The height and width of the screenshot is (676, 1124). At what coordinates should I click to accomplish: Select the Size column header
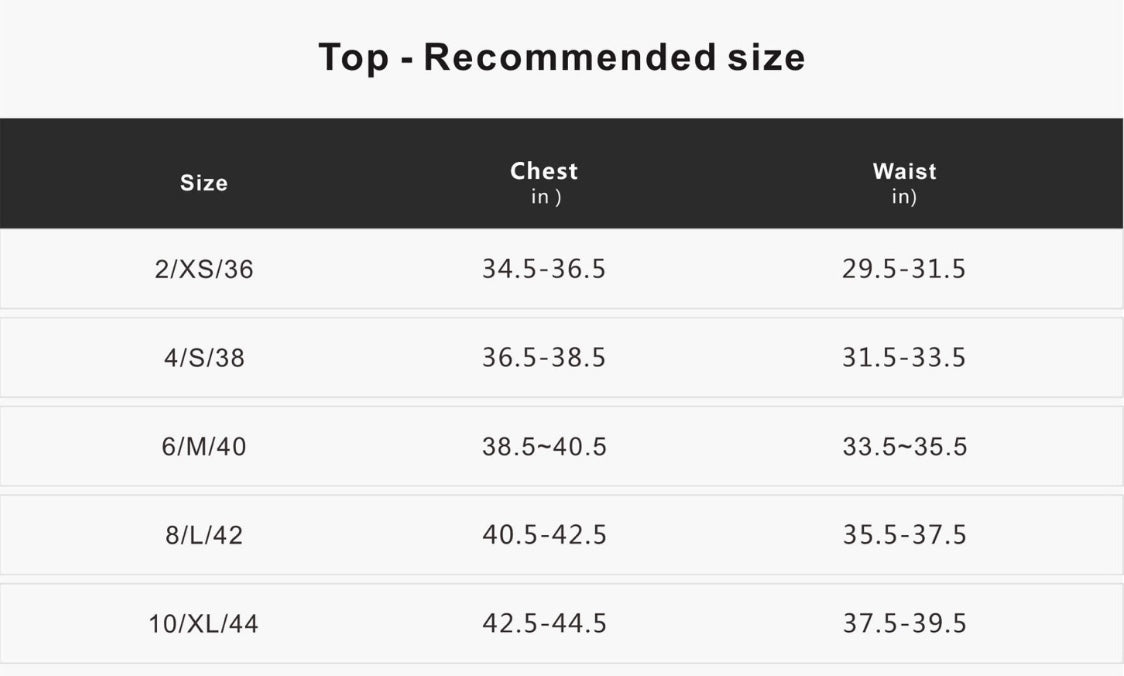click(x=204, y=183)
